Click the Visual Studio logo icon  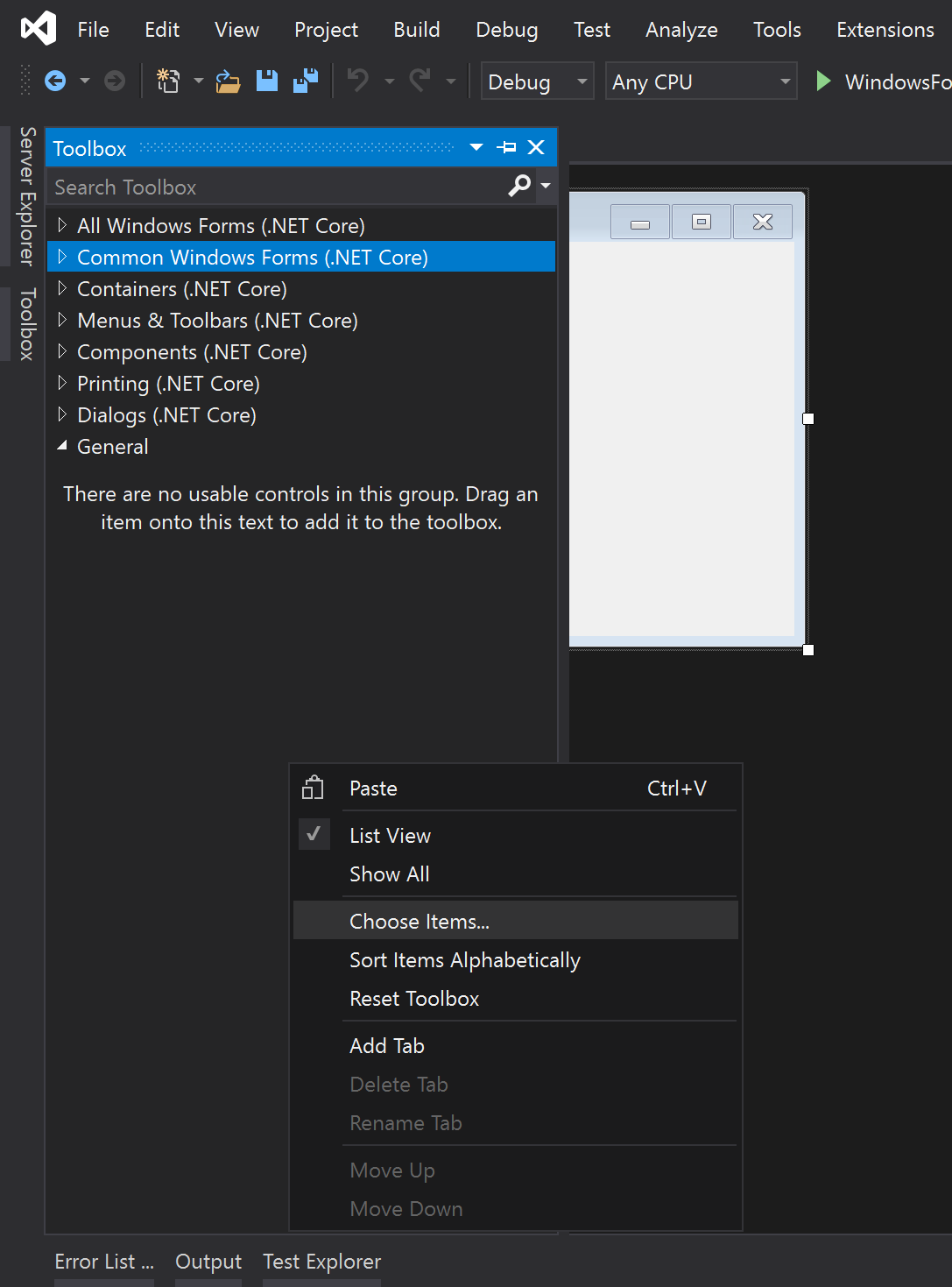pos(39,29)
